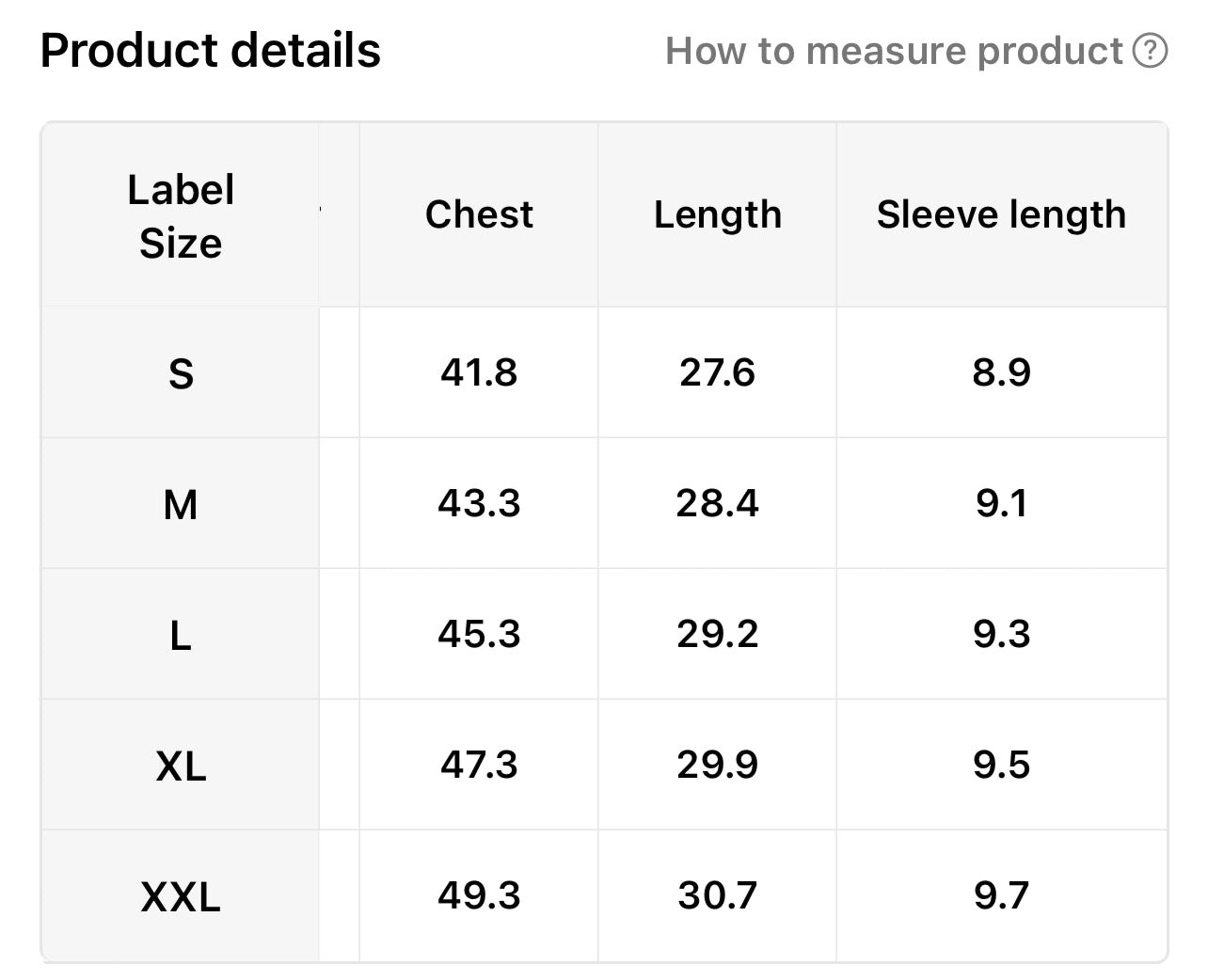
Task: Select the M size row label
Action: [x=181, y=505]
